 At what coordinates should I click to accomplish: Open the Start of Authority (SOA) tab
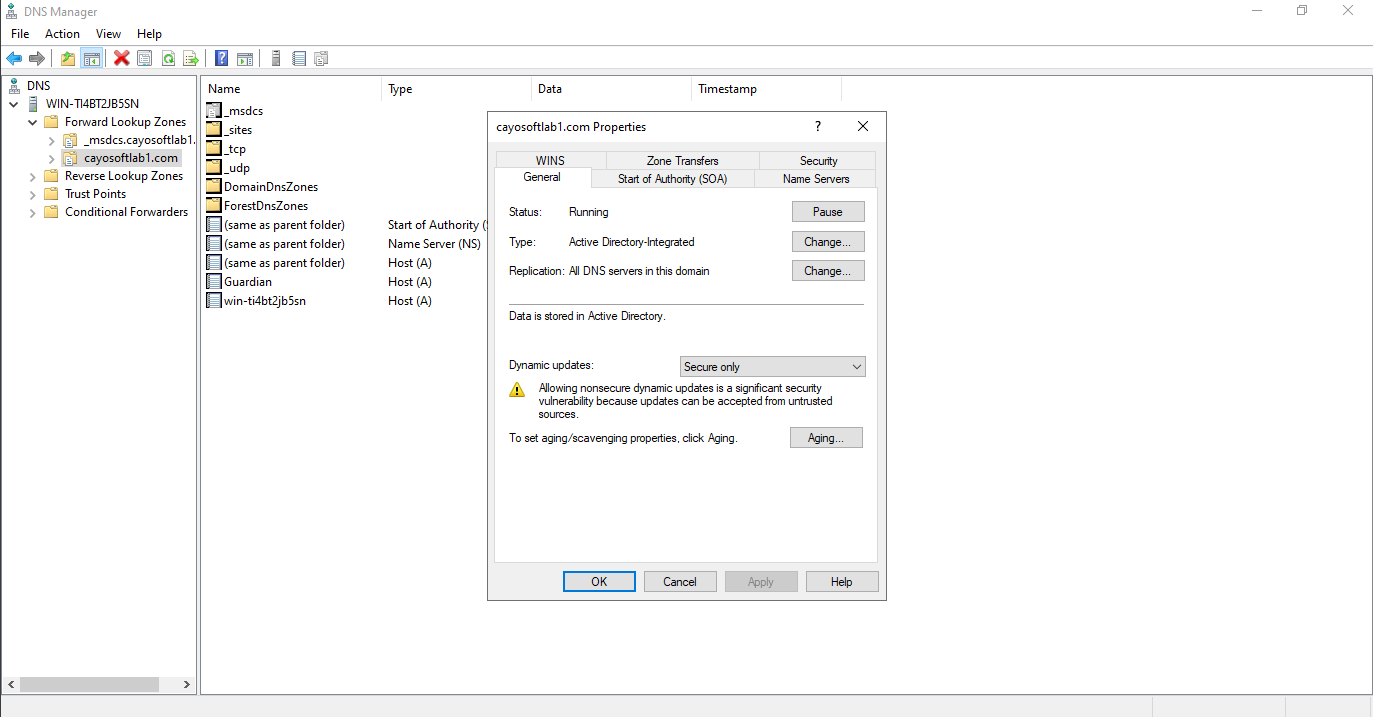(672, 179)
